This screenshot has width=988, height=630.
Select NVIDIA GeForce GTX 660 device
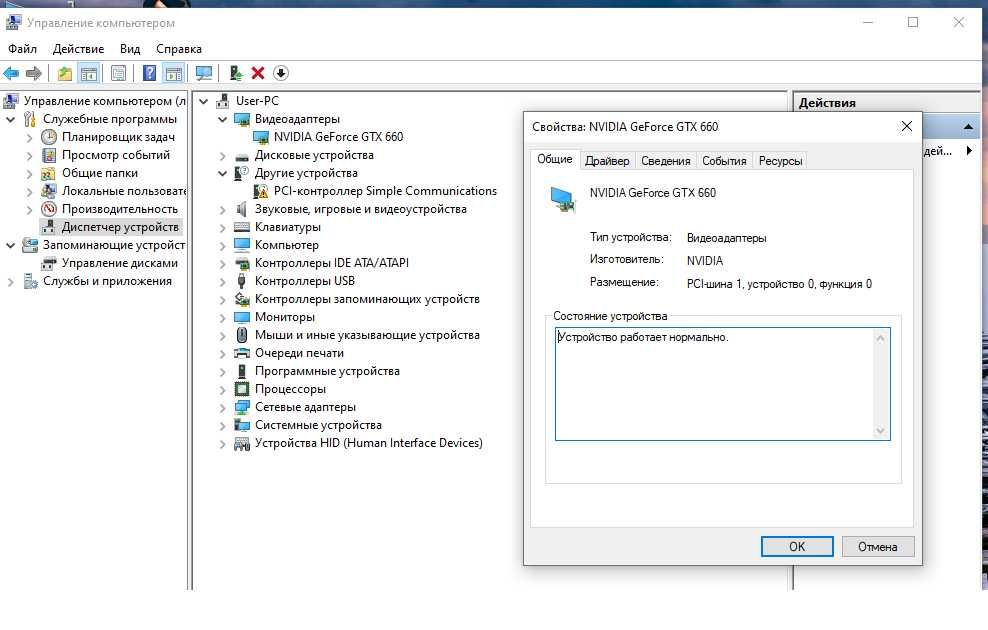(338, 137)
